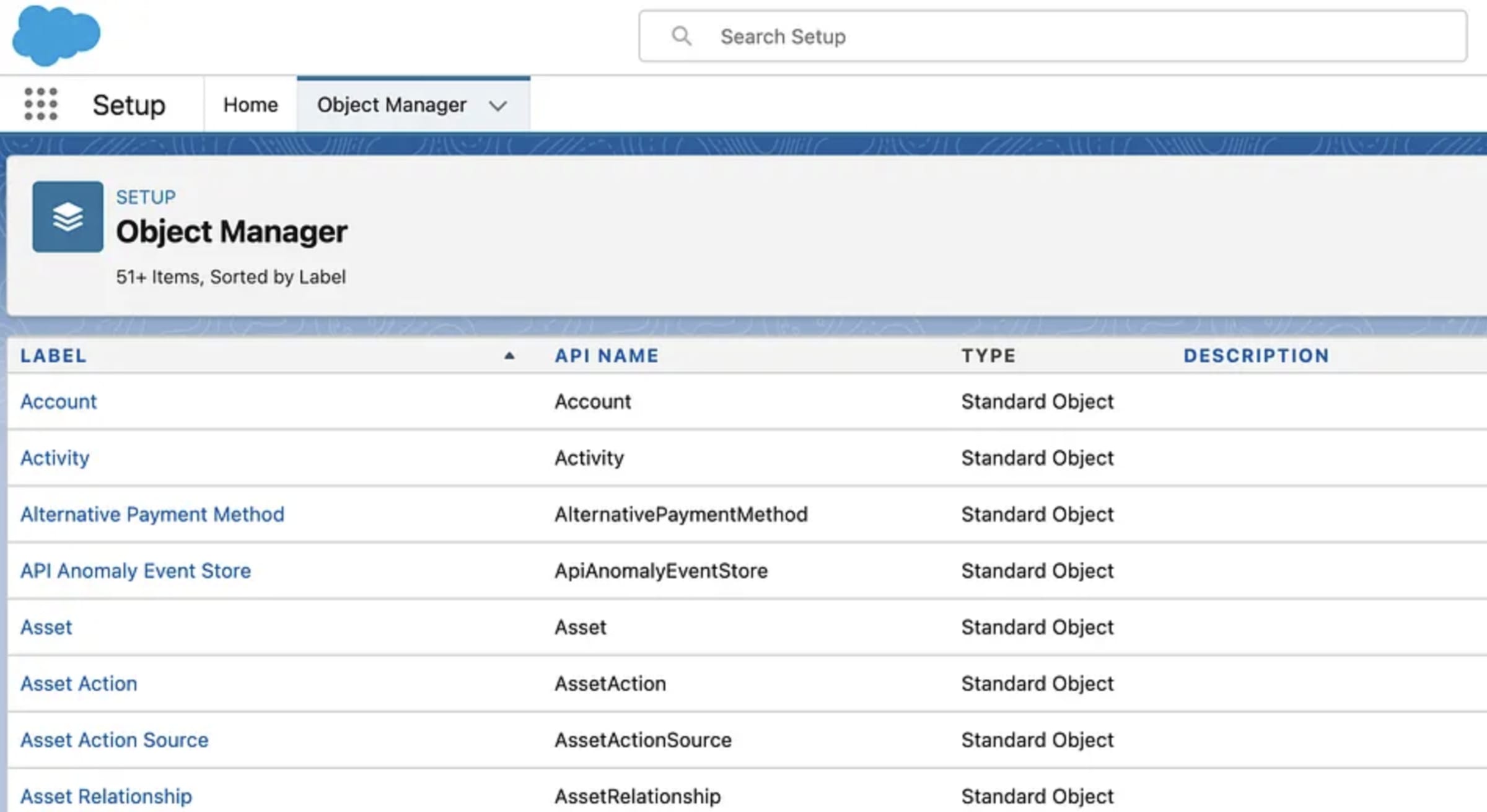Click the Object Manager layers icon
1487x812 pixels.
pyautogui.click(x=68, y=217)
